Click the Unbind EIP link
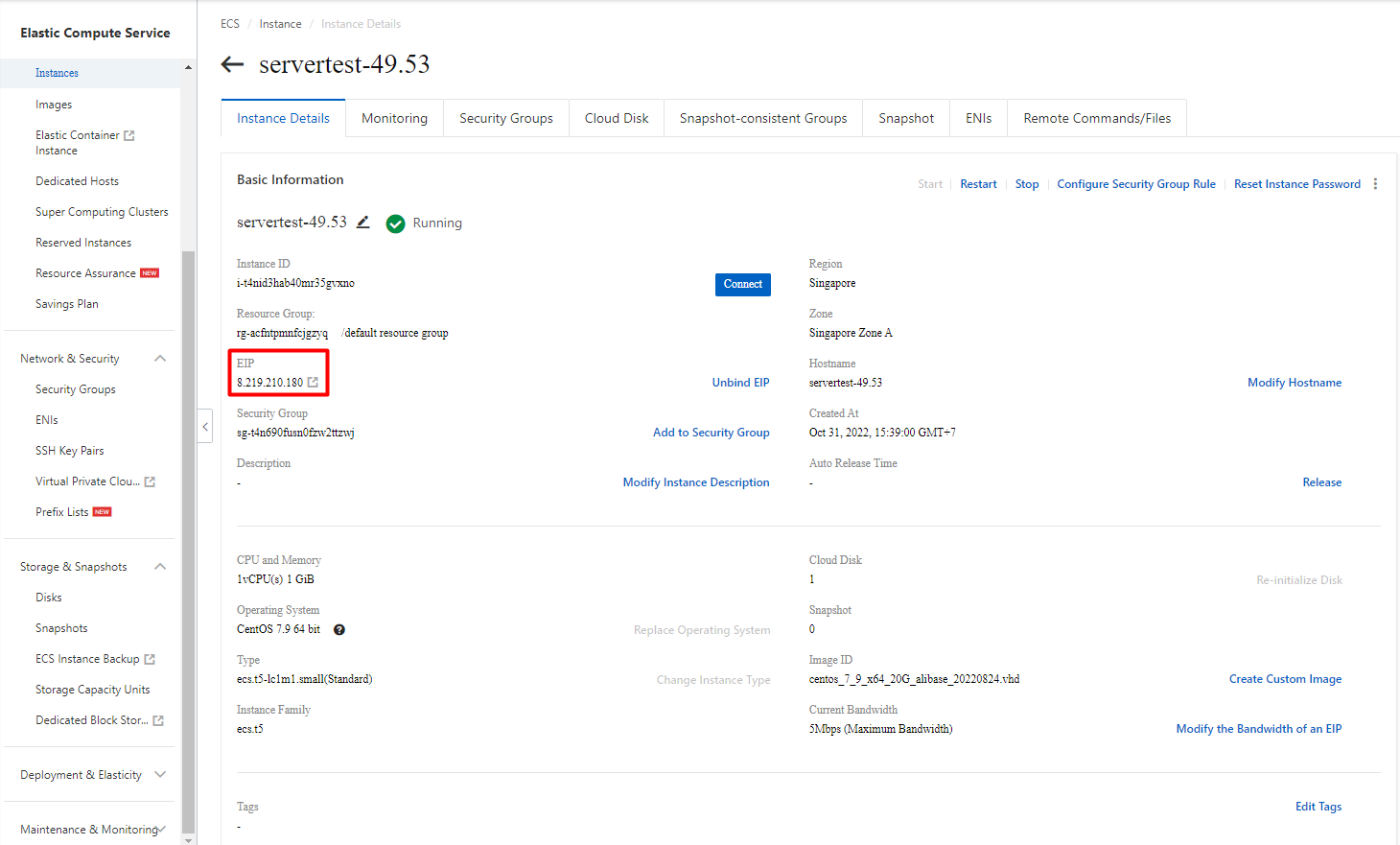The height and width of the screenshot is (845, 1400). [740, 383]
